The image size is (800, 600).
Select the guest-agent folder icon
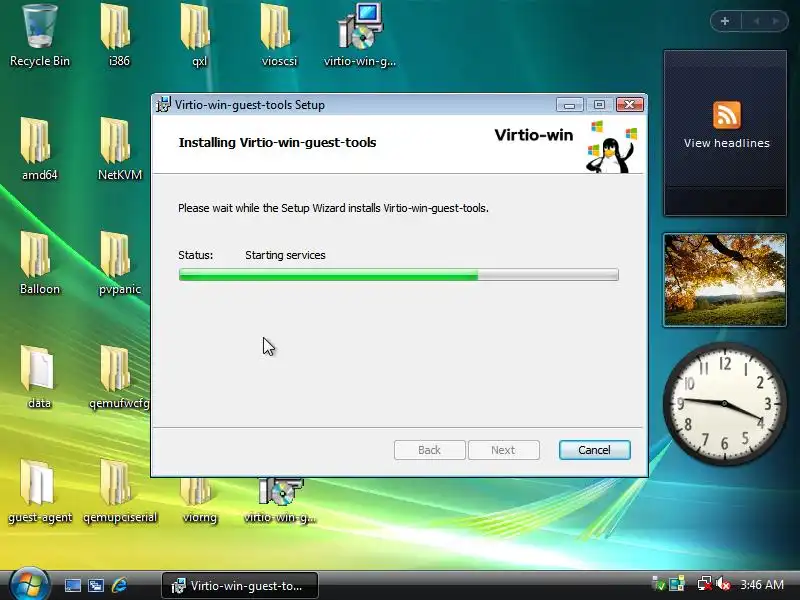[39, 492]
